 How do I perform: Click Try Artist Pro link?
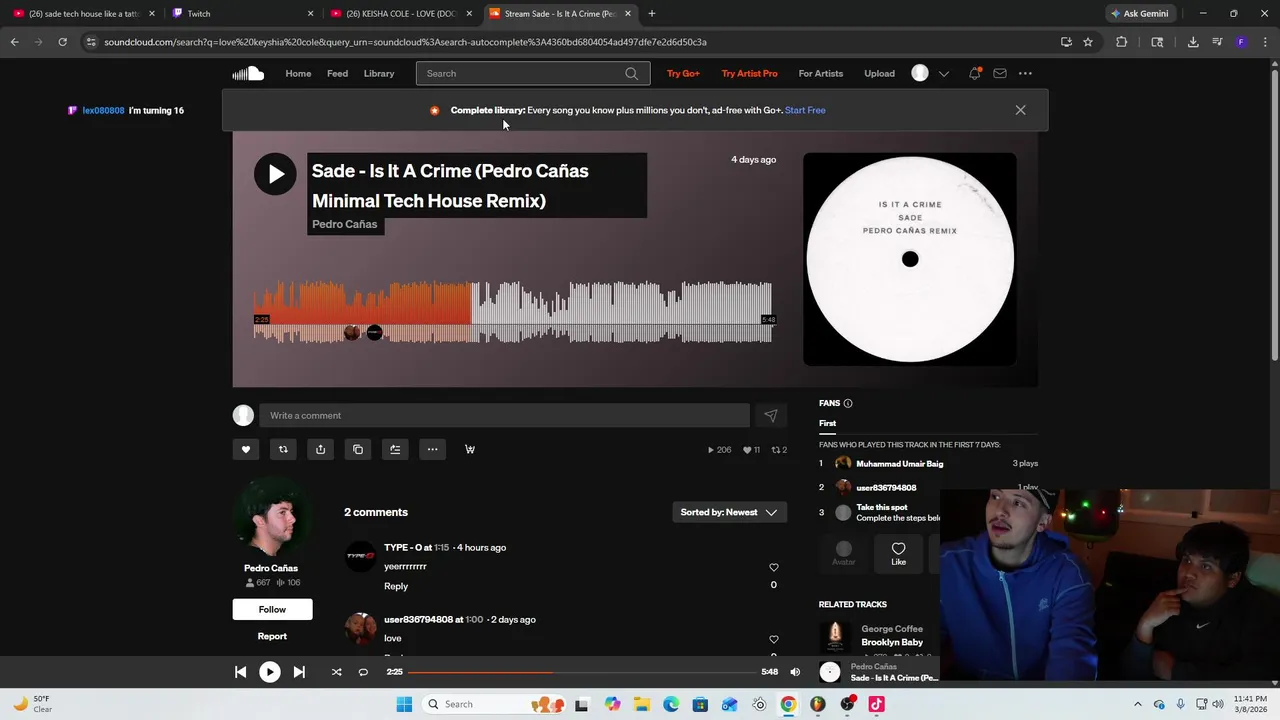(x=749, y=73)
